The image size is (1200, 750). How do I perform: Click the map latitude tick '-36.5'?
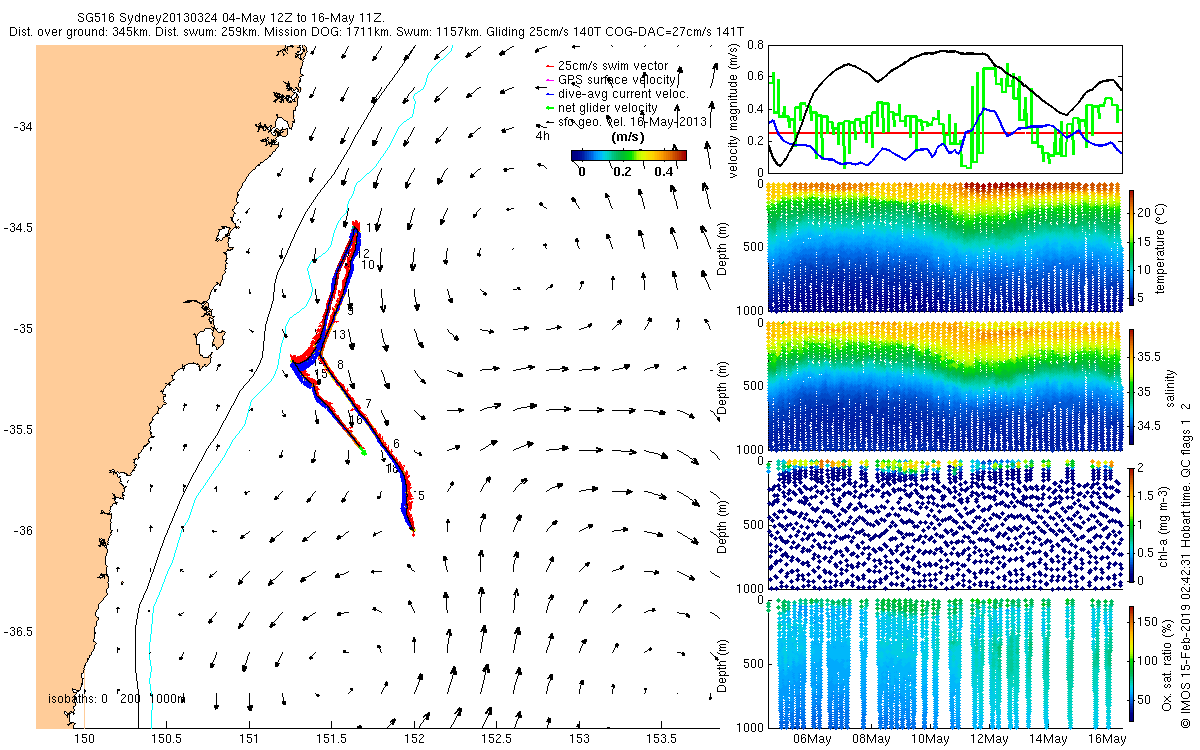19,632
